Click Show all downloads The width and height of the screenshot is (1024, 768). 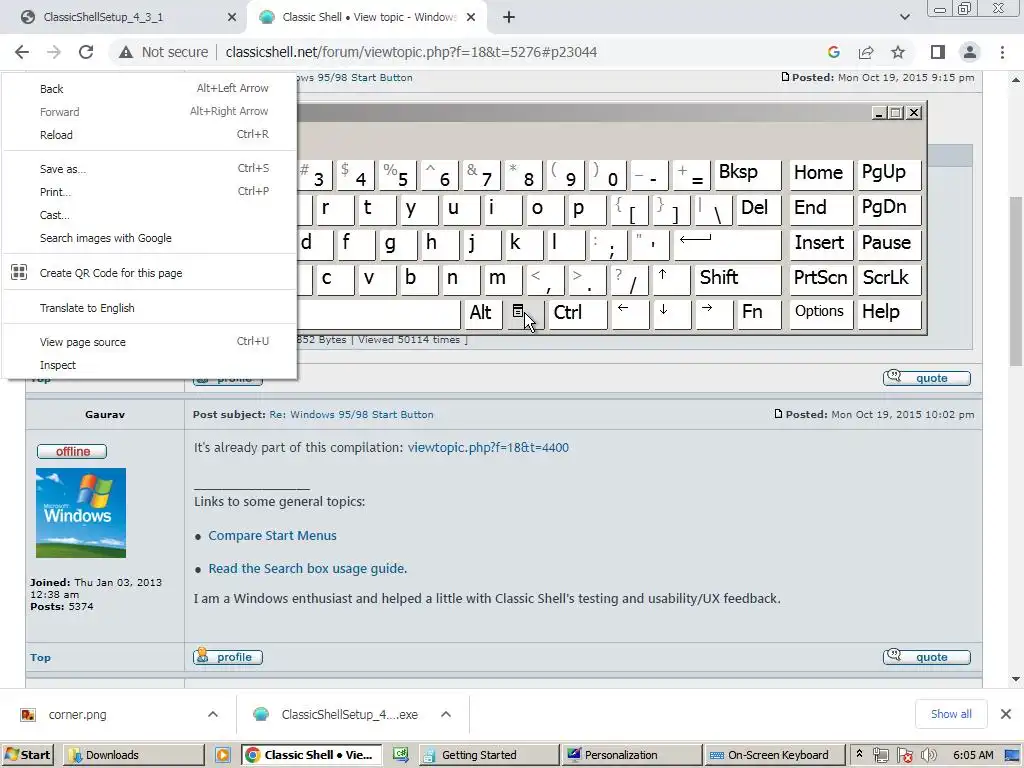coord(951,714)
